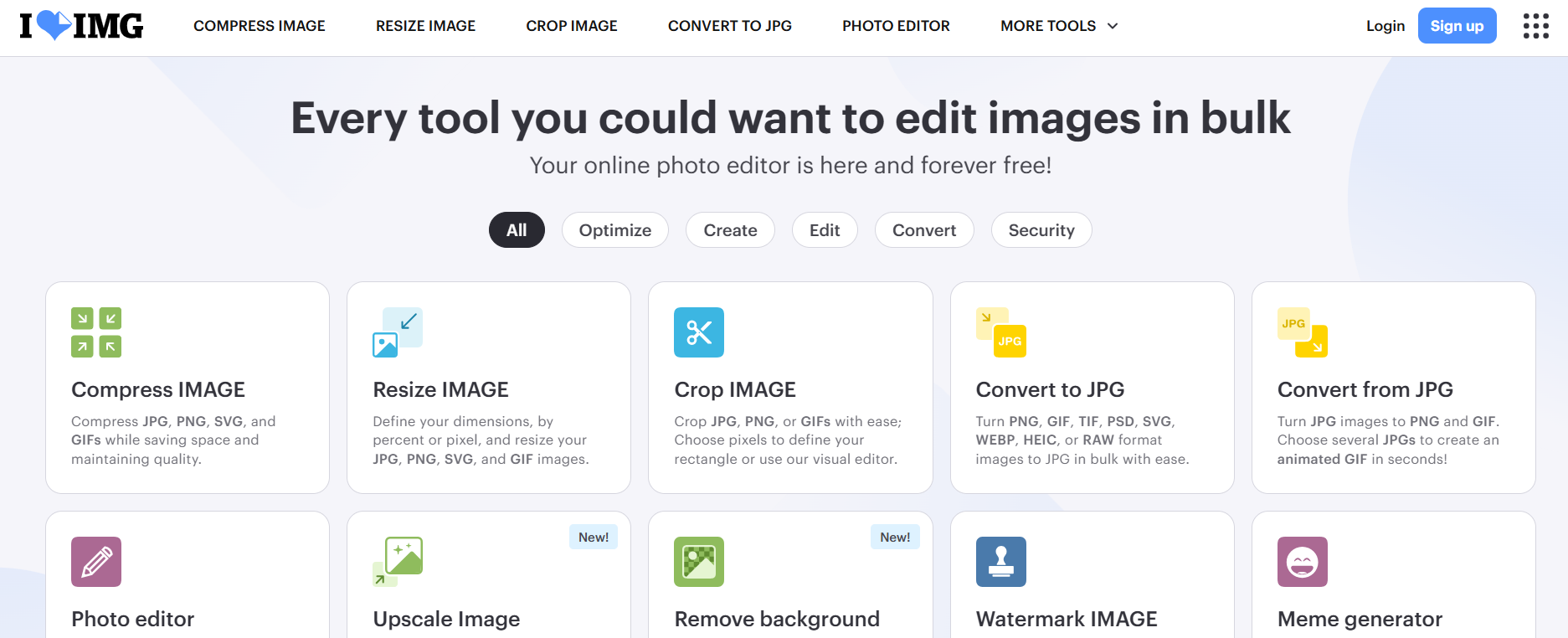Switch to the Convert filter tab
Image resolution: width=1568 pixels, height=638 pixels.
(924, 230)
